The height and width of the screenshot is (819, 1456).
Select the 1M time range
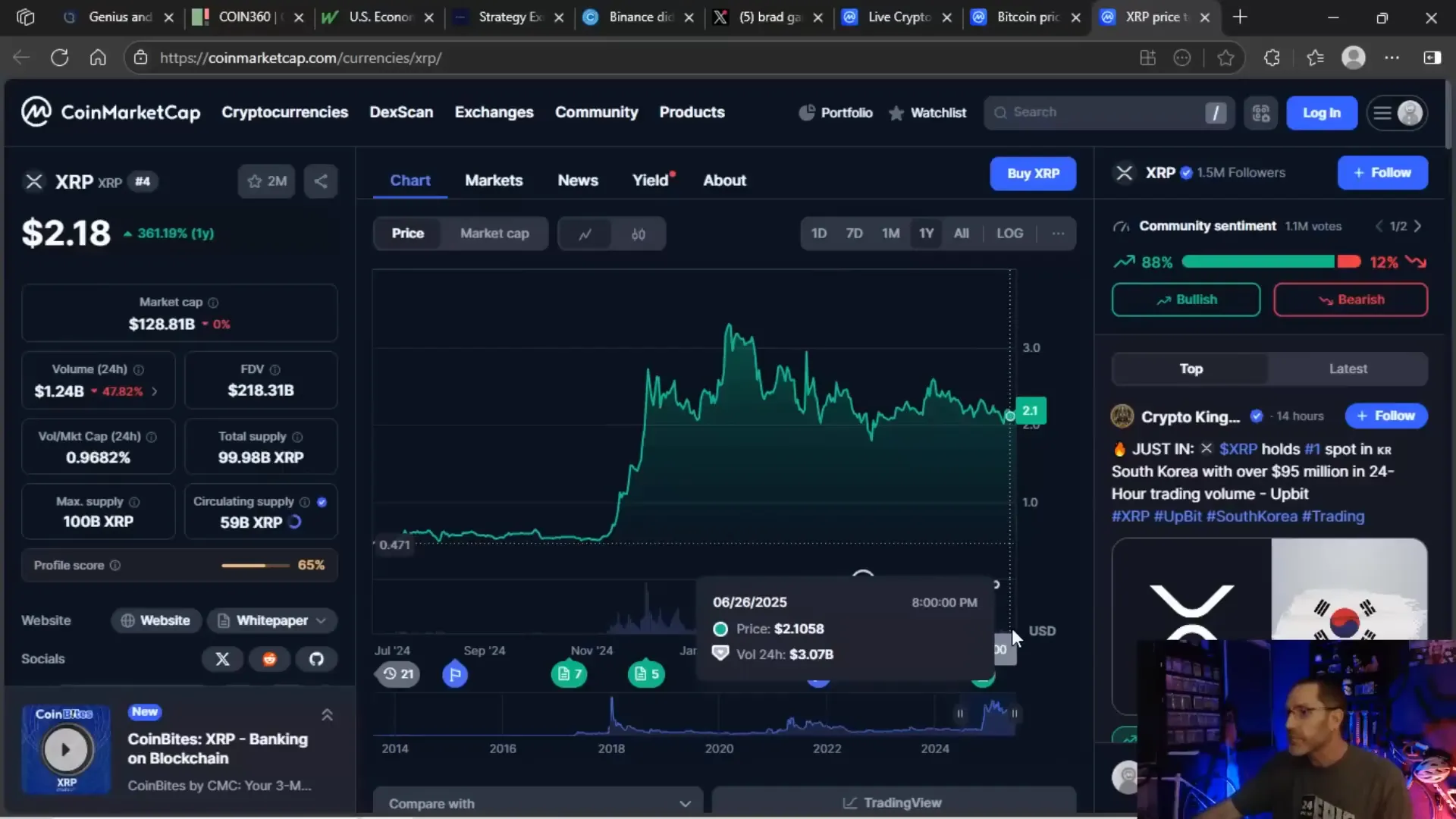[x=890, y=234]
